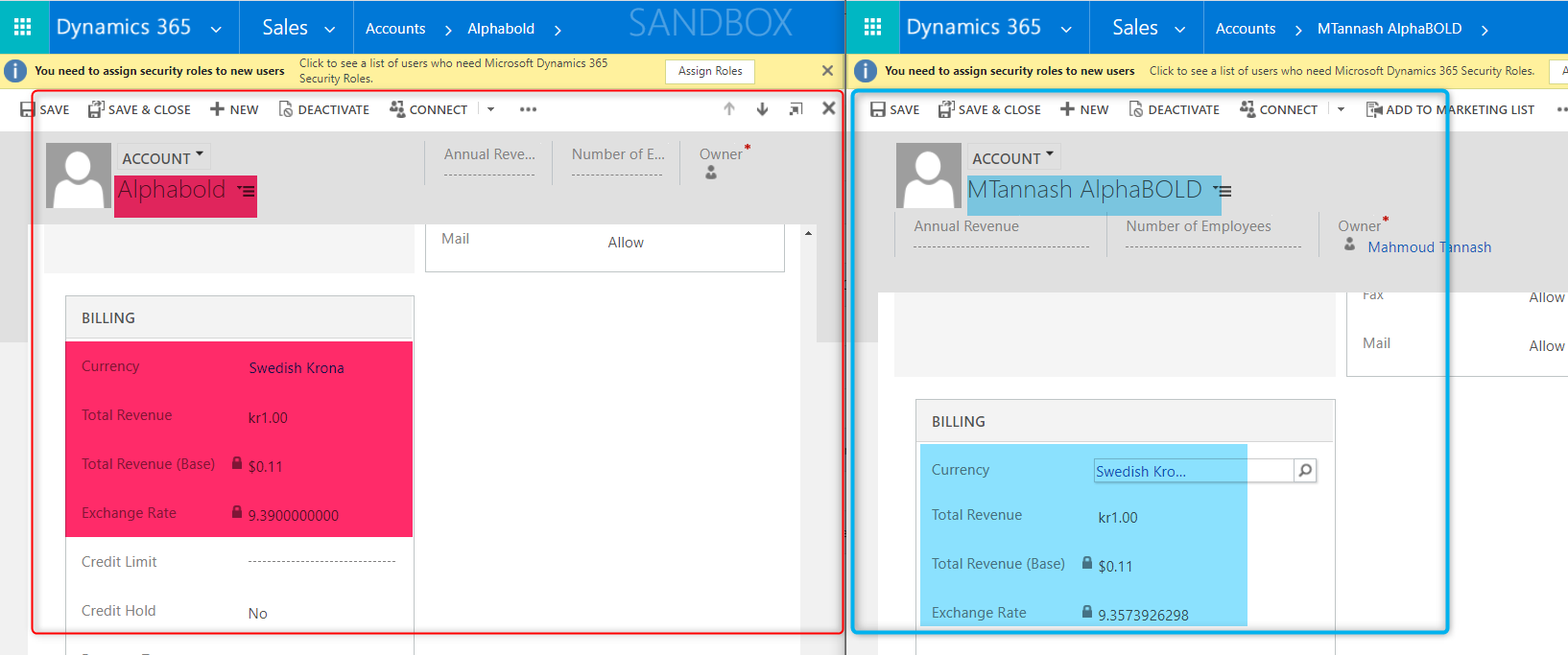Viewport: 1568px width, 655px height.
Task: Select Alphabold breadcrumb item
Action: coord(501,29)
